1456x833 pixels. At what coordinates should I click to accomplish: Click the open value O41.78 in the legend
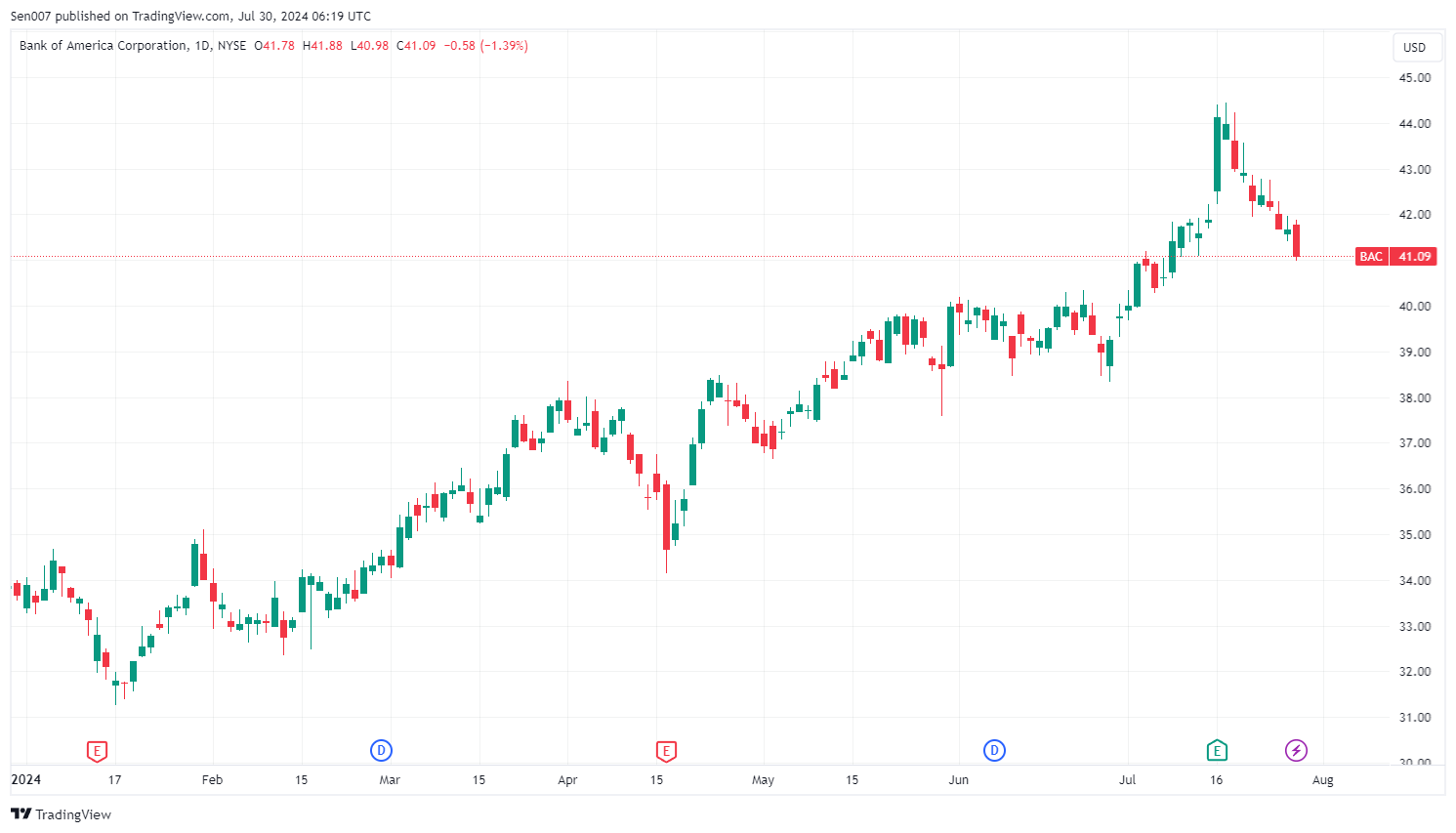point(274,46)
